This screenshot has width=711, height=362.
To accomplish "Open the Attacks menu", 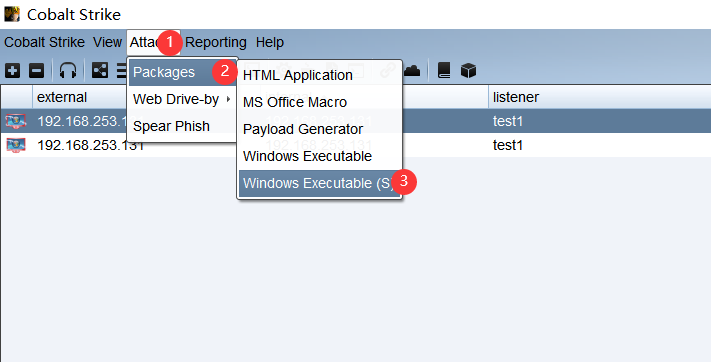I will (153, 42).
